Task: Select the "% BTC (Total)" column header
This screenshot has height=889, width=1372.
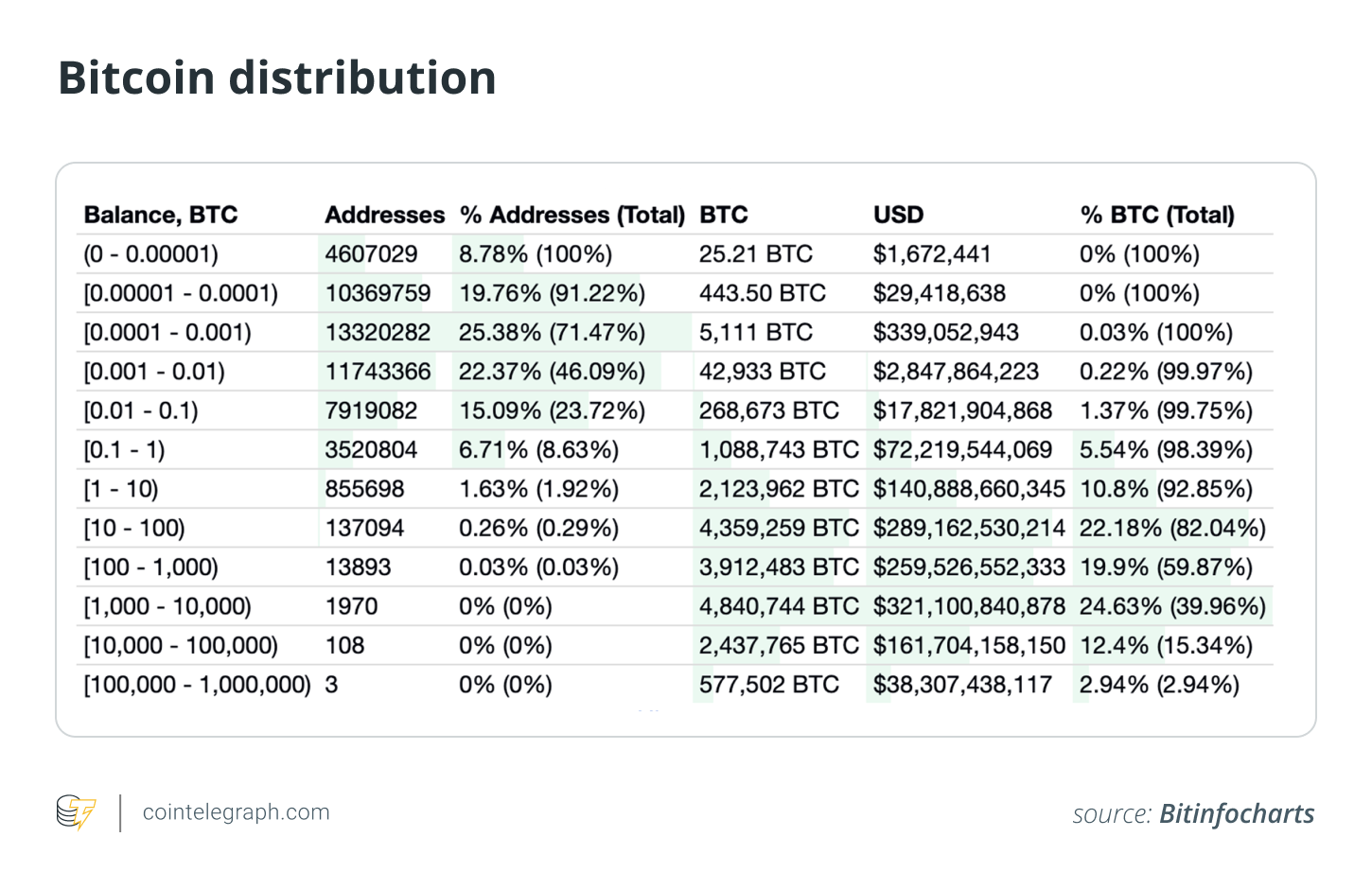Action: coord(1157,215)
